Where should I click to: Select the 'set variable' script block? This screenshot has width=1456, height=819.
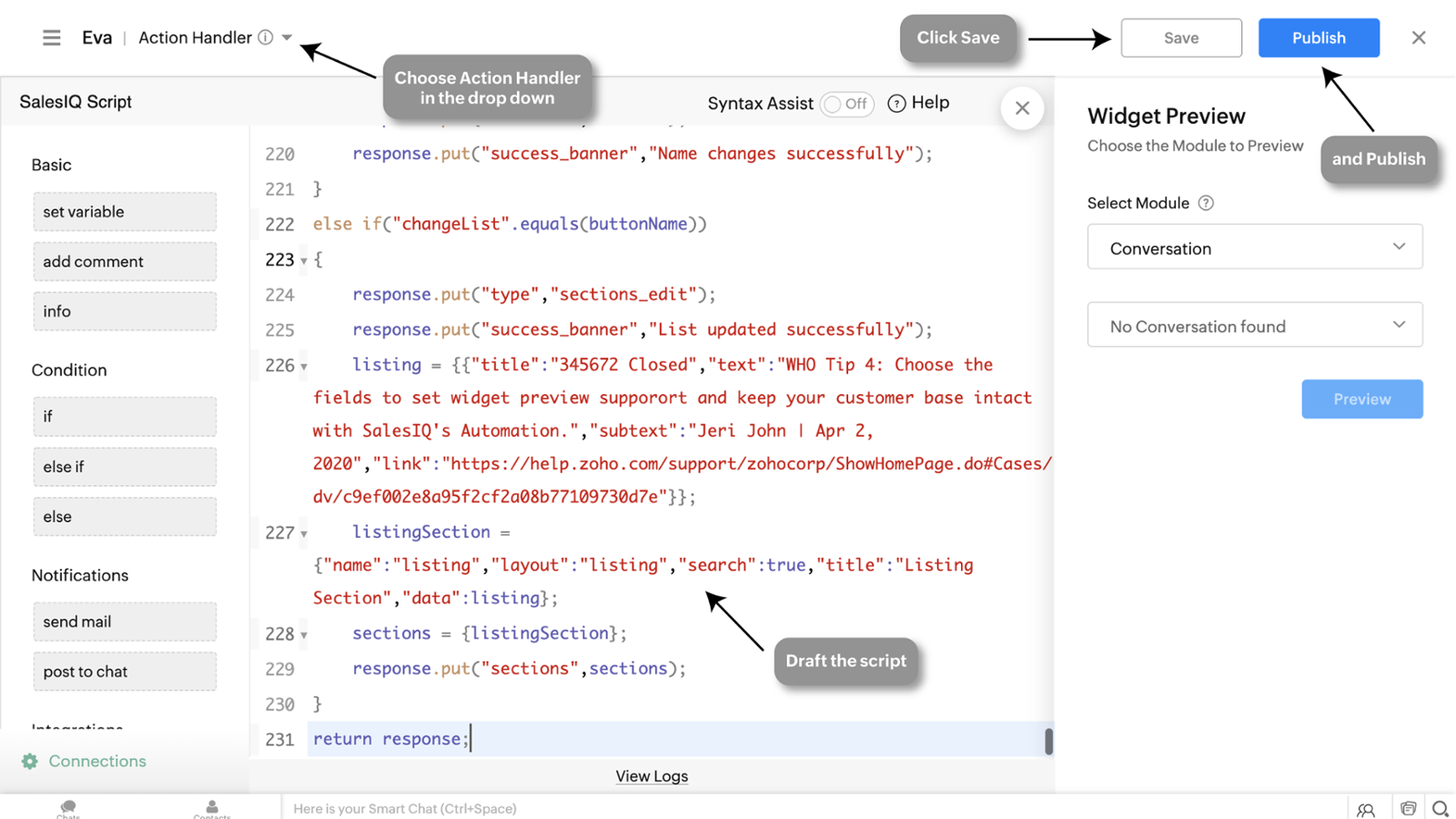pos(125,212)
